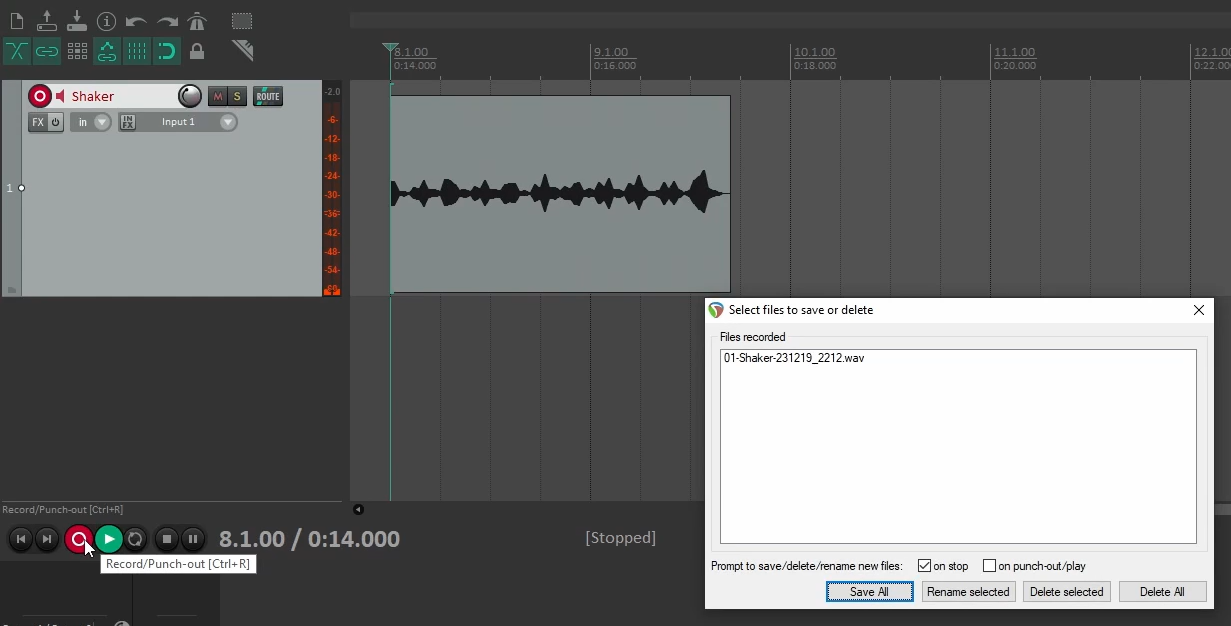Mute the Shaker track
The height and width of the screenshot is (626, 1231).
pos(216,96)
